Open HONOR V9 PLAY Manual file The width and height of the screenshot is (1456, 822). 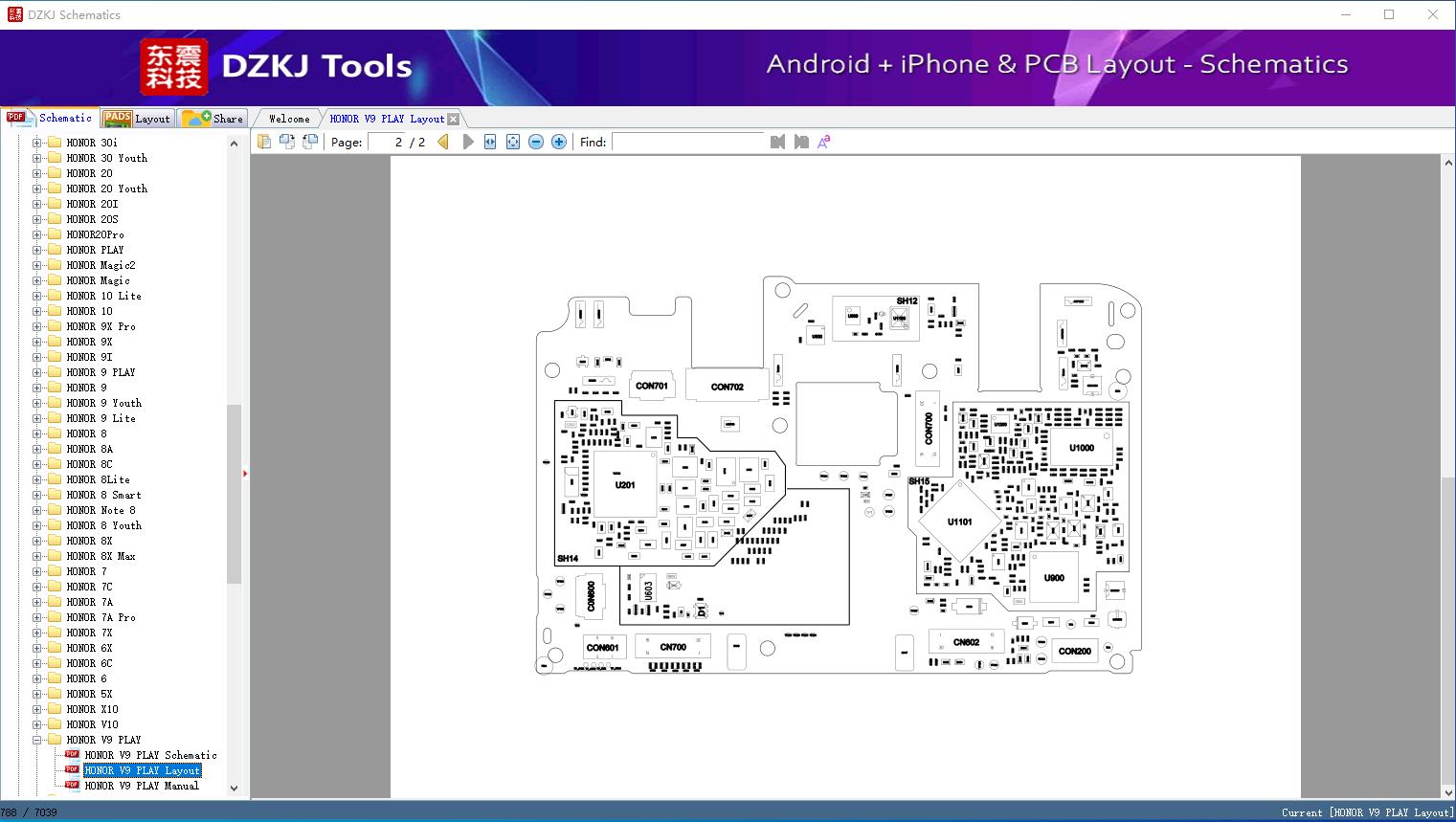pos(142,786)
